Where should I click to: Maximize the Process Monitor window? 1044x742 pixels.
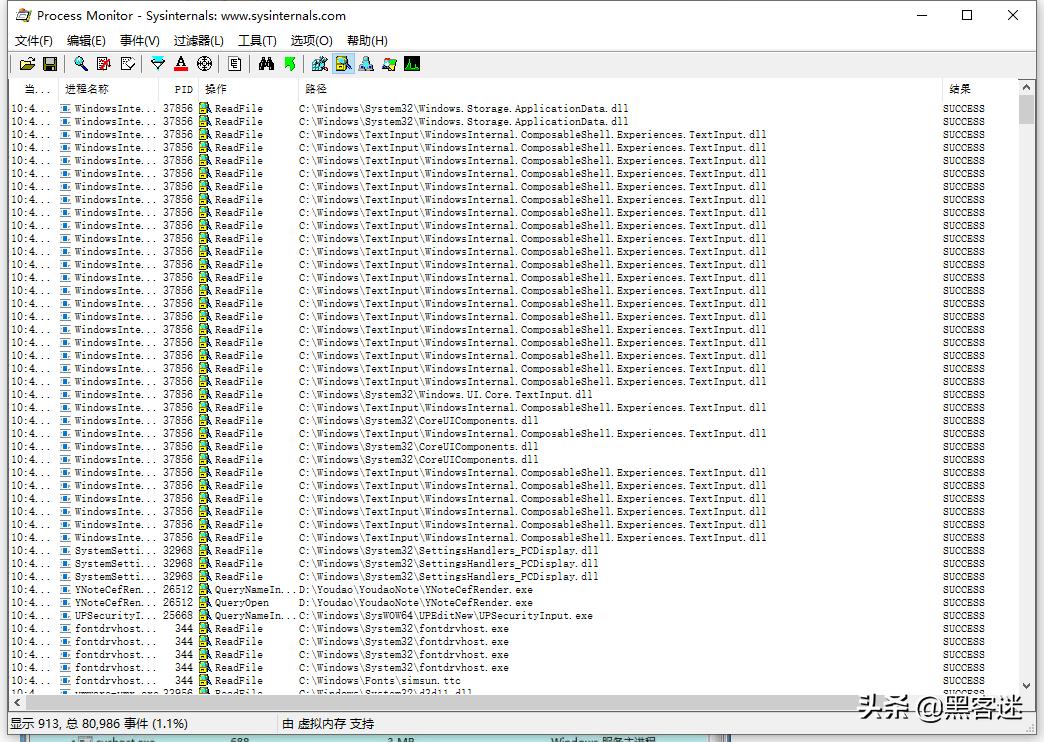tap(967, 15)
